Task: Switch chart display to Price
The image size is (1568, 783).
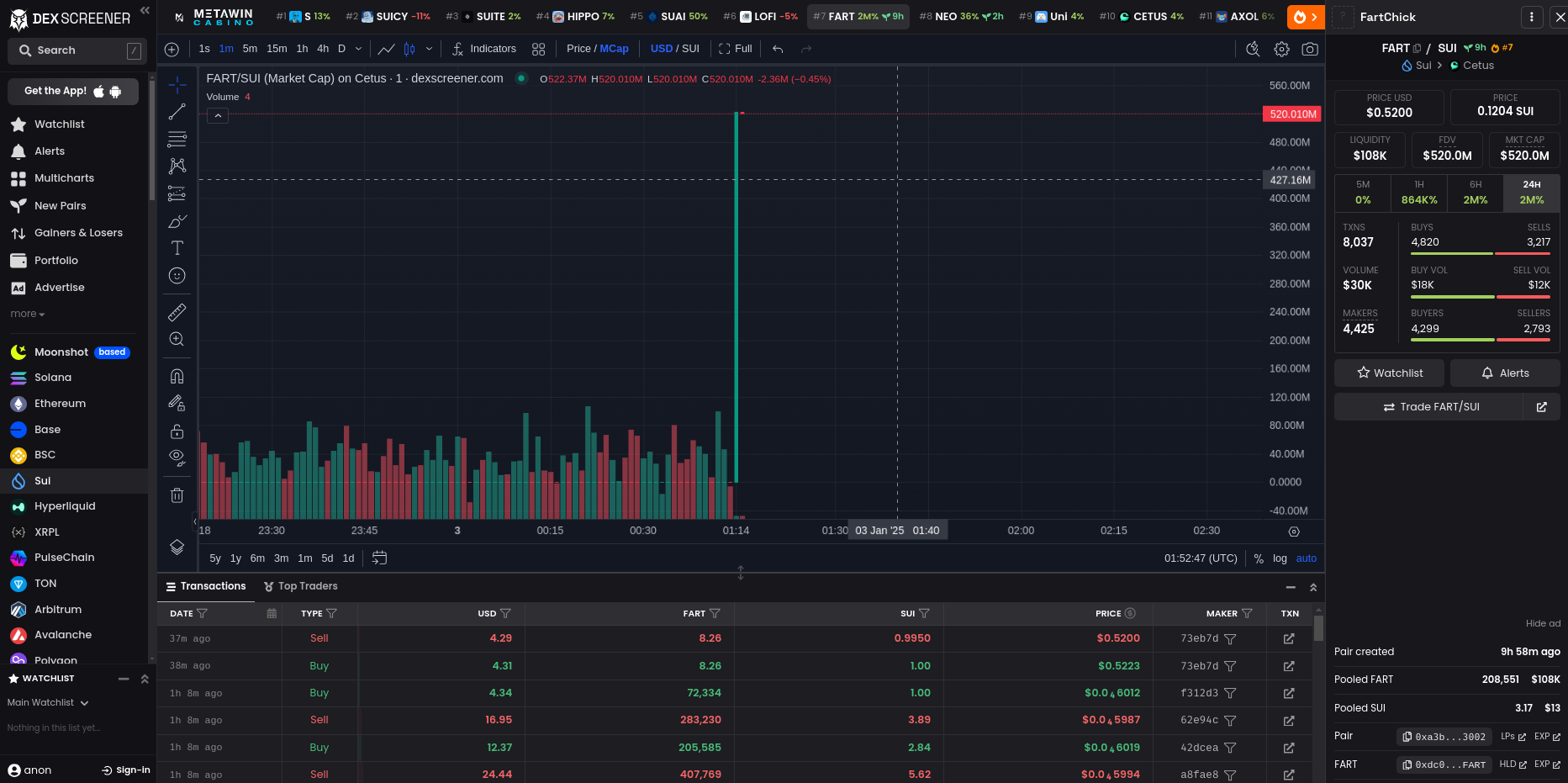Action: click(x=578, y=49)
